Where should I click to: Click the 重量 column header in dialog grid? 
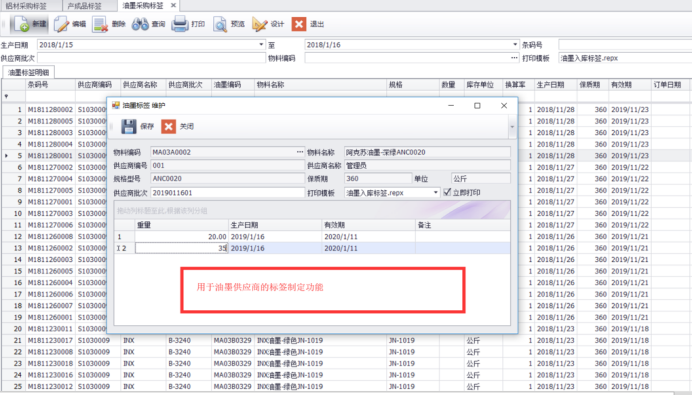[181, 225]
